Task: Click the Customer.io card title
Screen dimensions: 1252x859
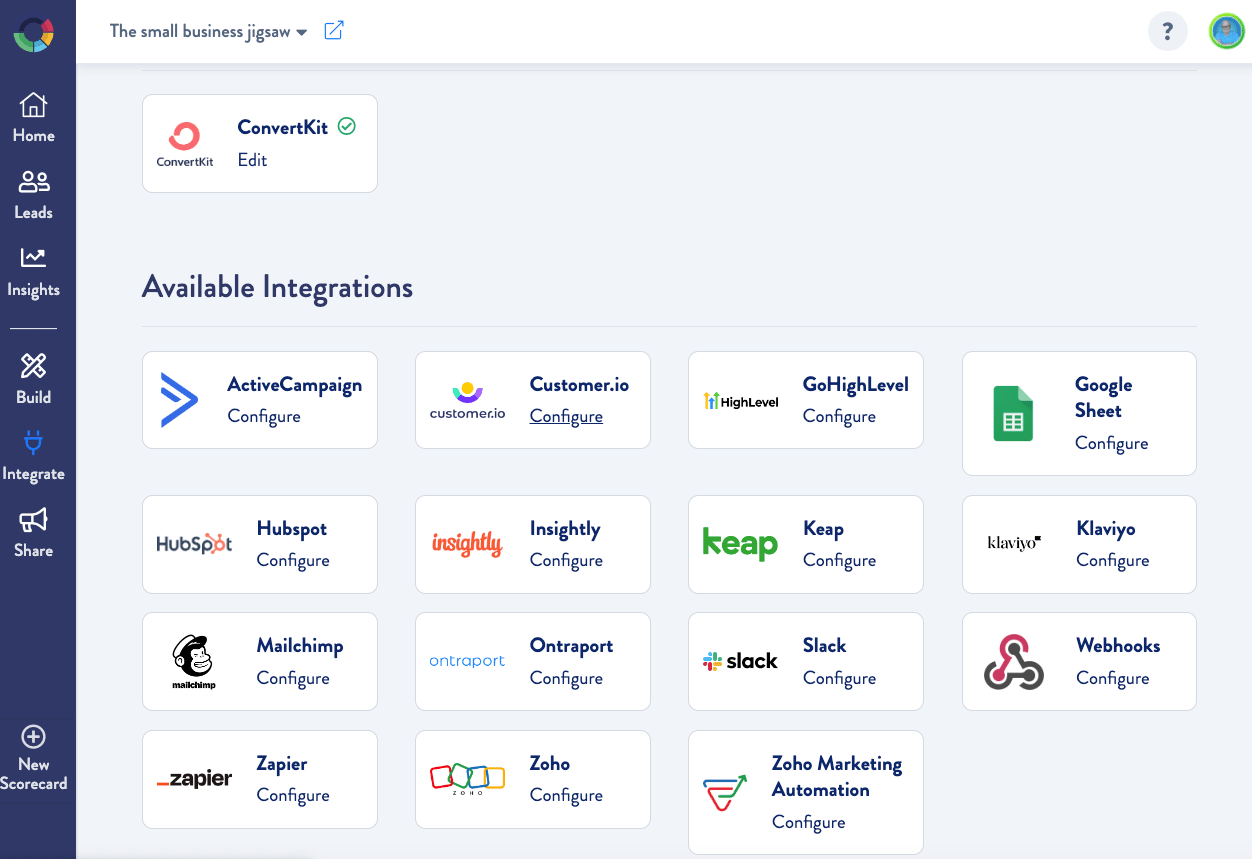Action: click(x=579, y=385)
